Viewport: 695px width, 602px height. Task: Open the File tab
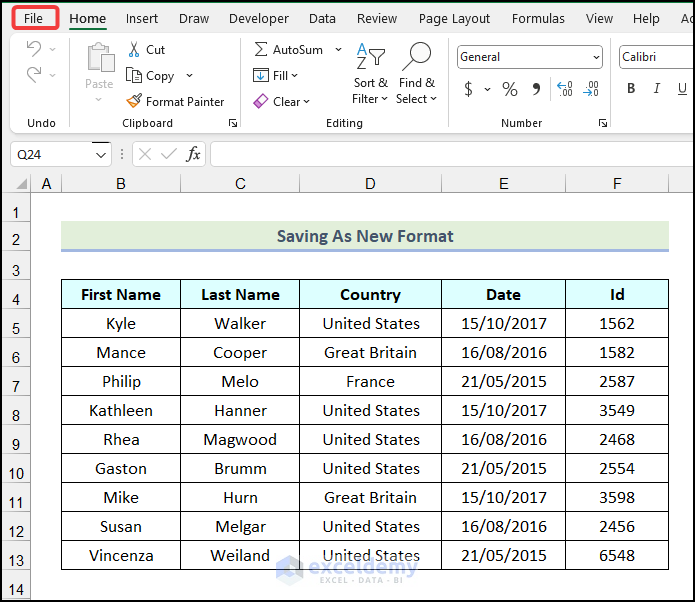click(x=34, y=18)
